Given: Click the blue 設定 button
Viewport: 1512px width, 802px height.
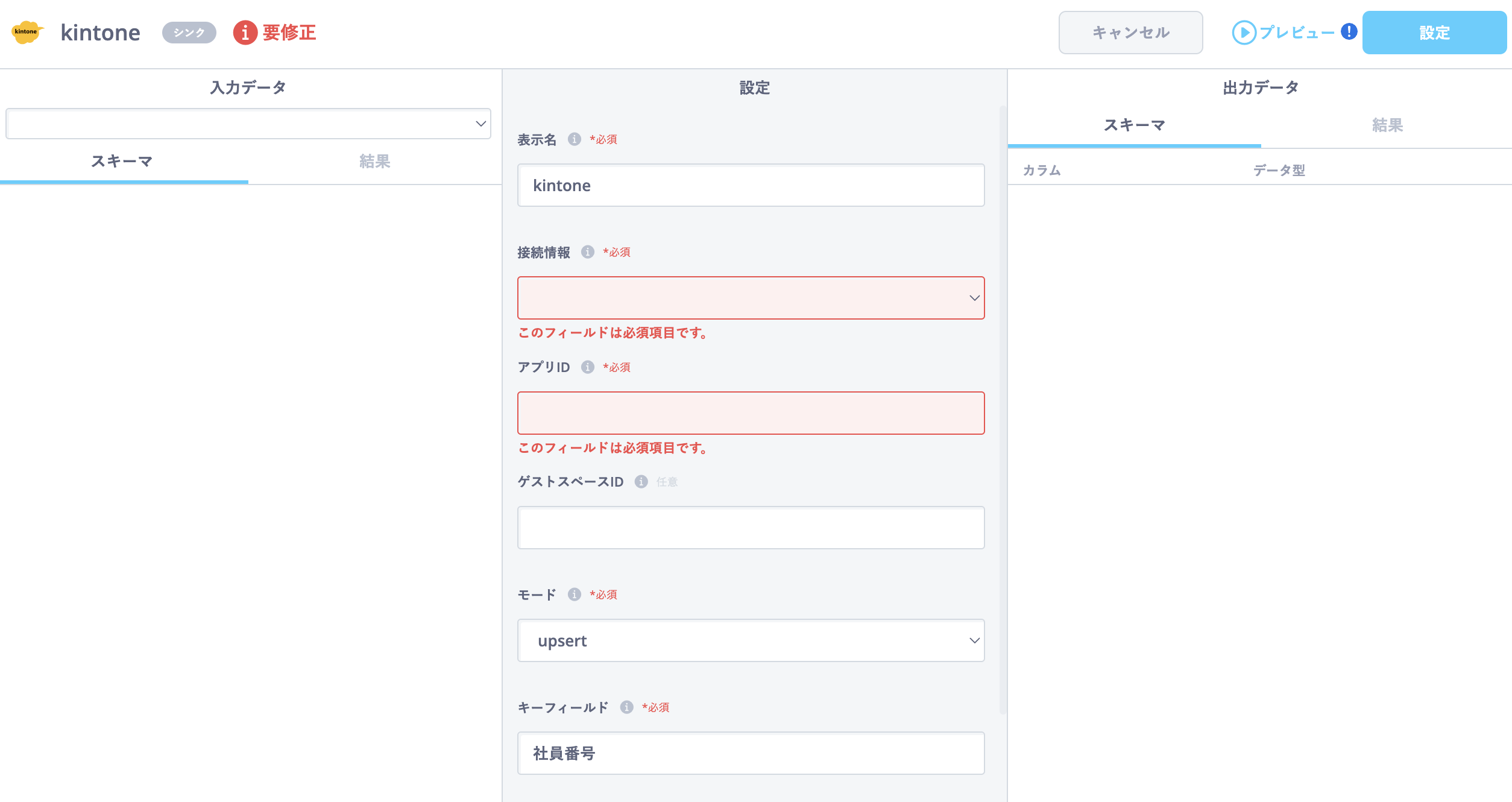Looking at the screenshot, I should tap(1434, 33).
